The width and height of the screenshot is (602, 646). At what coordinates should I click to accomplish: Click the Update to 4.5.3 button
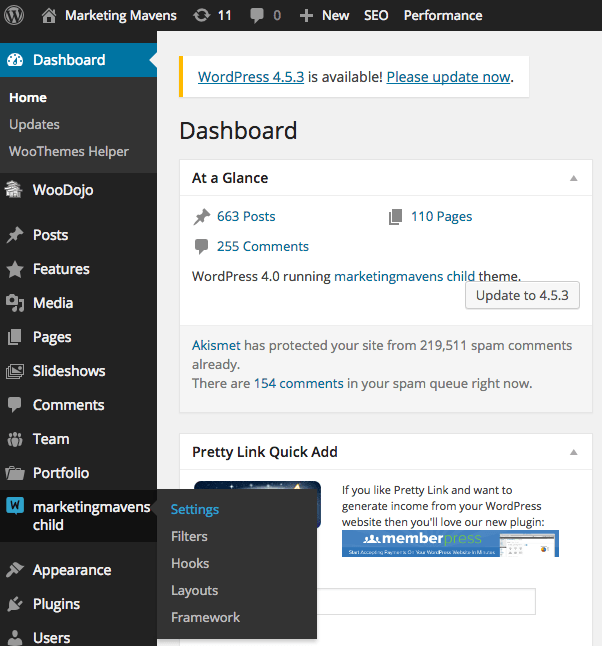522,295
